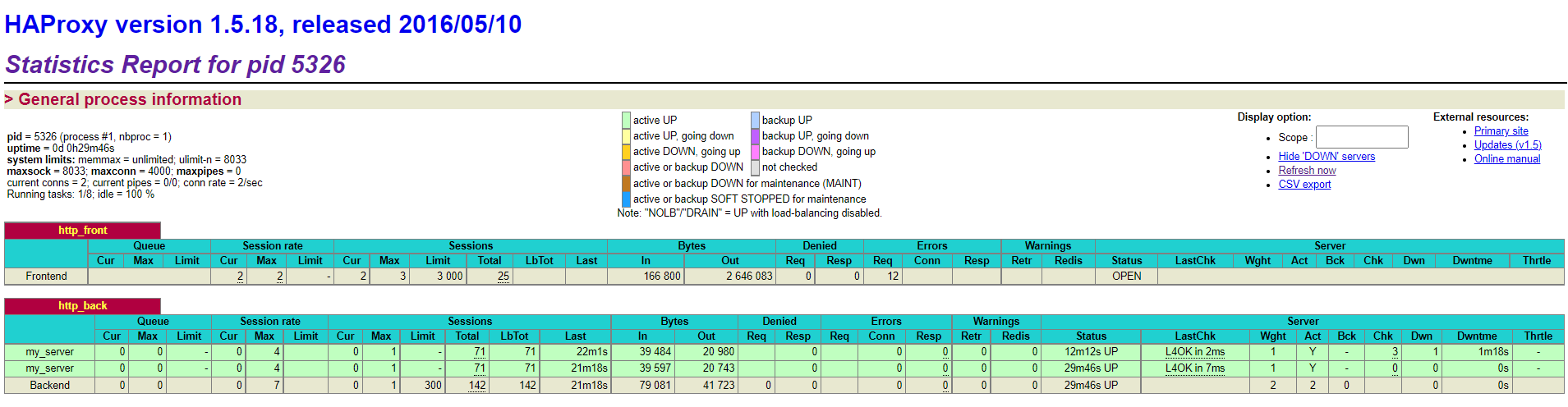Click the pink 'backup DOWN, going up' swatch

[x=755, y=152]
